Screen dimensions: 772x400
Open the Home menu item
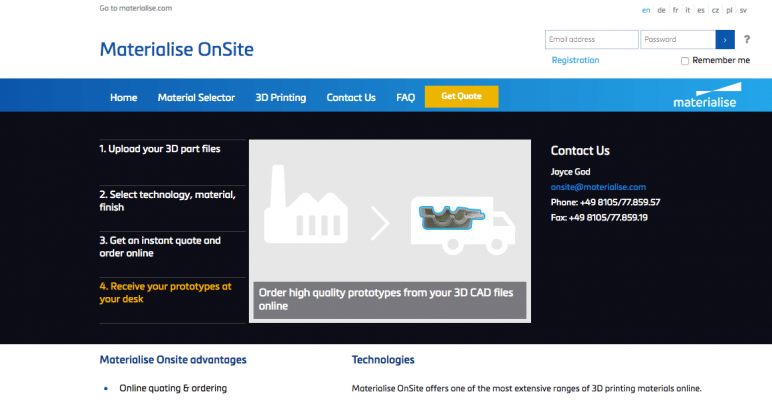tap(124, 98)
